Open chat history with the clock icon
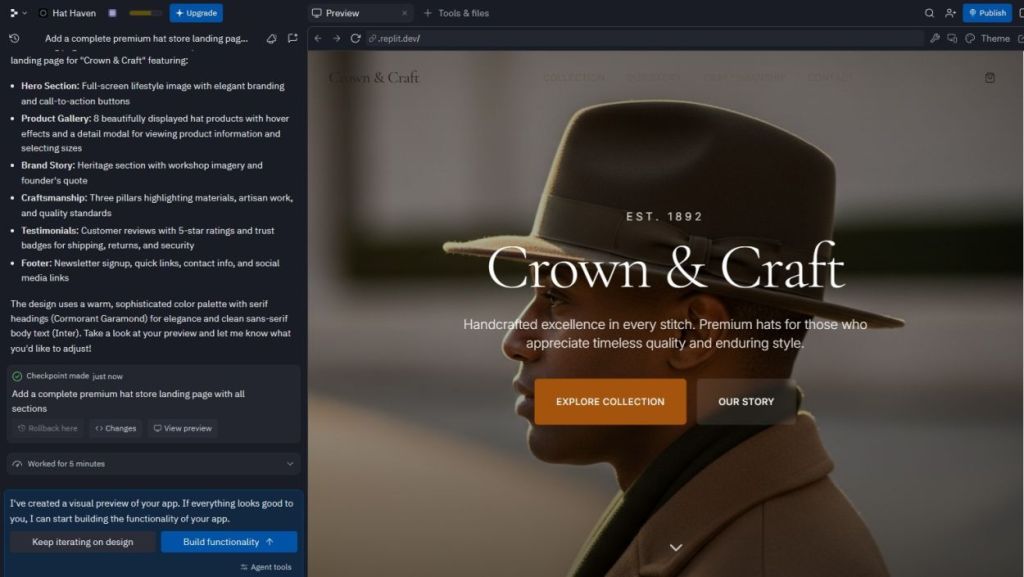1024x577 pixels. pos(13,37)
